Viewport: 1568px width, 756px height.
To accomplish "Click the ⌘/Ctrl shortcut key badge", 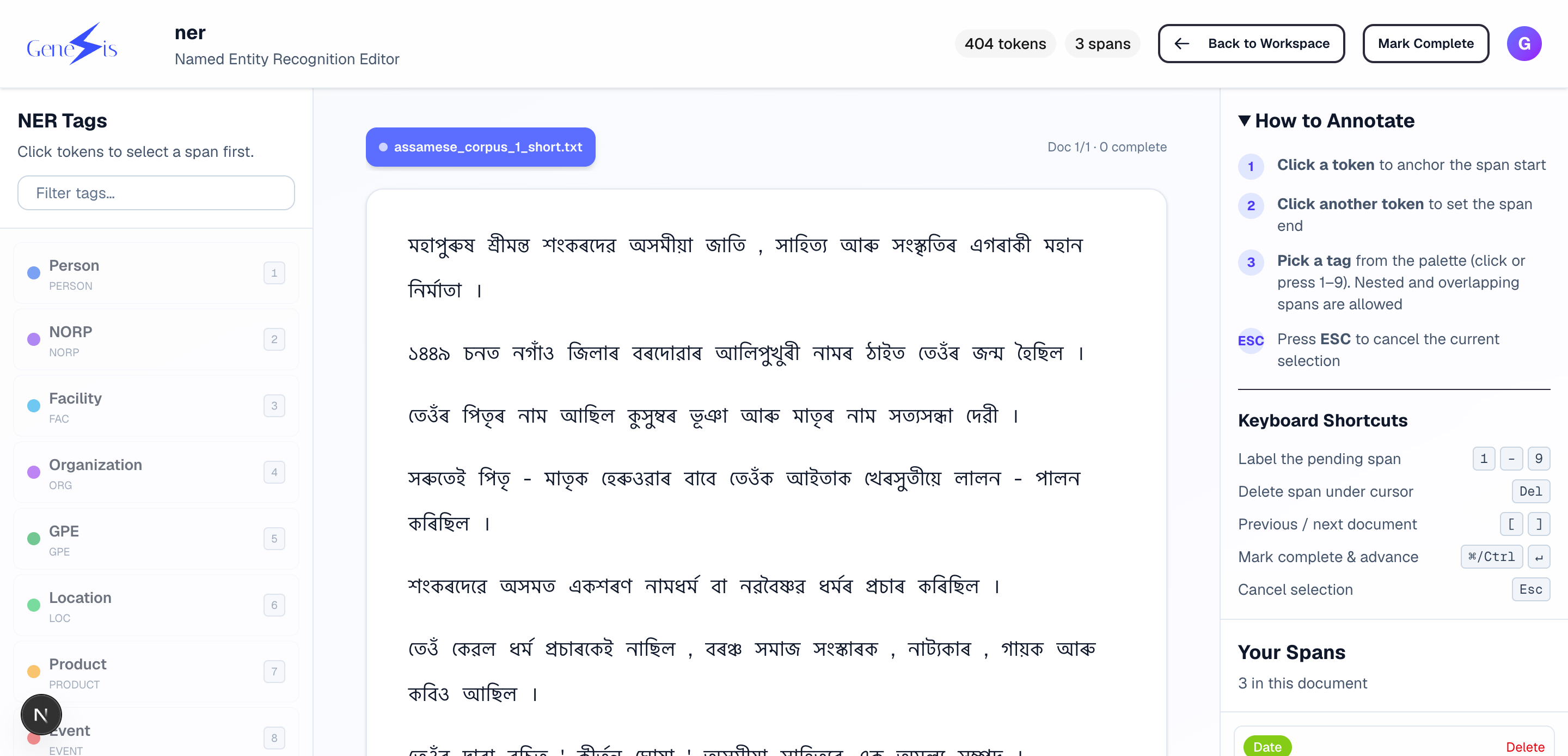I will click(x=1491, y=556).
